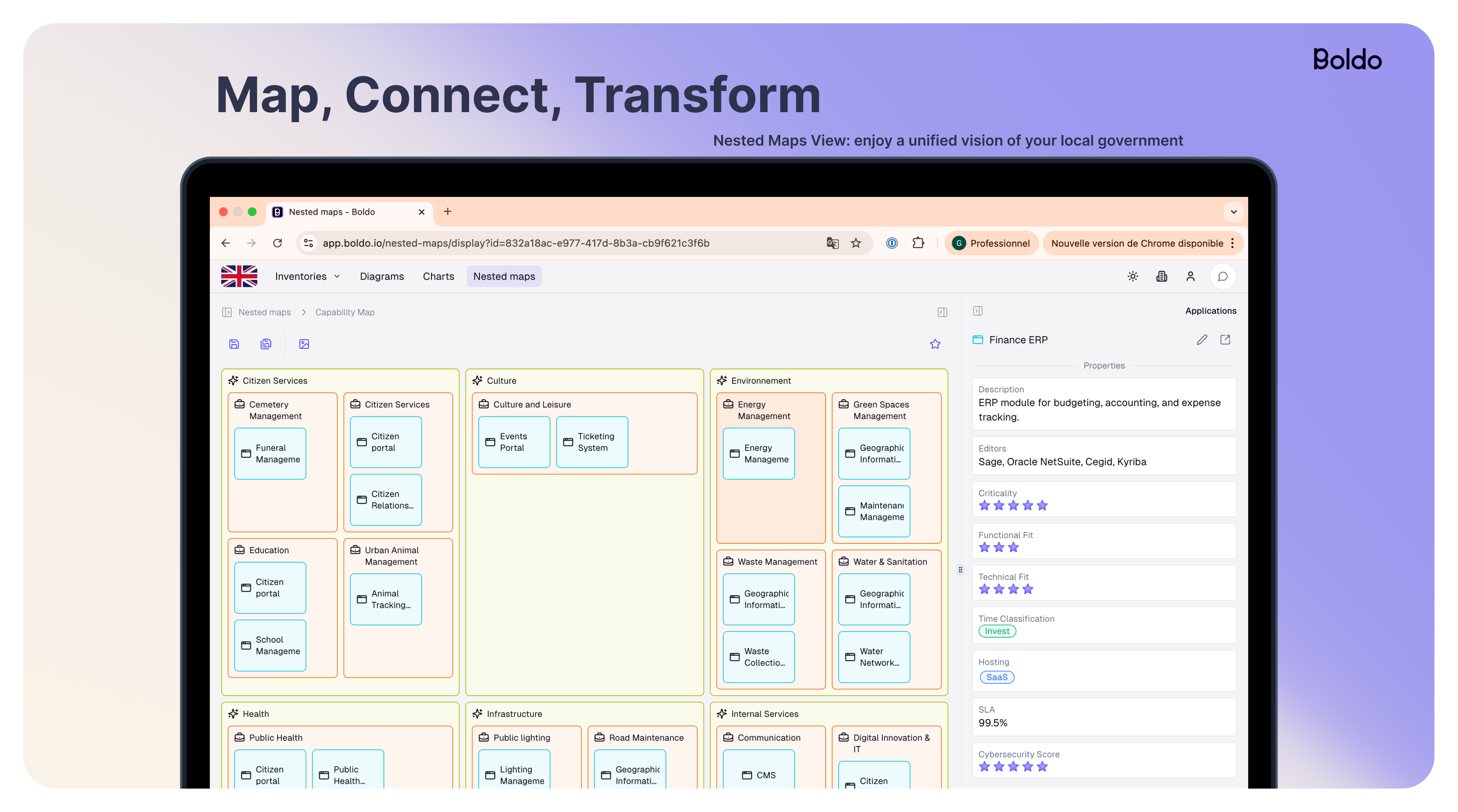This screenshot has height=812, width=1458.
Task: Click the organization building icon
Action: pos(1162,276)
